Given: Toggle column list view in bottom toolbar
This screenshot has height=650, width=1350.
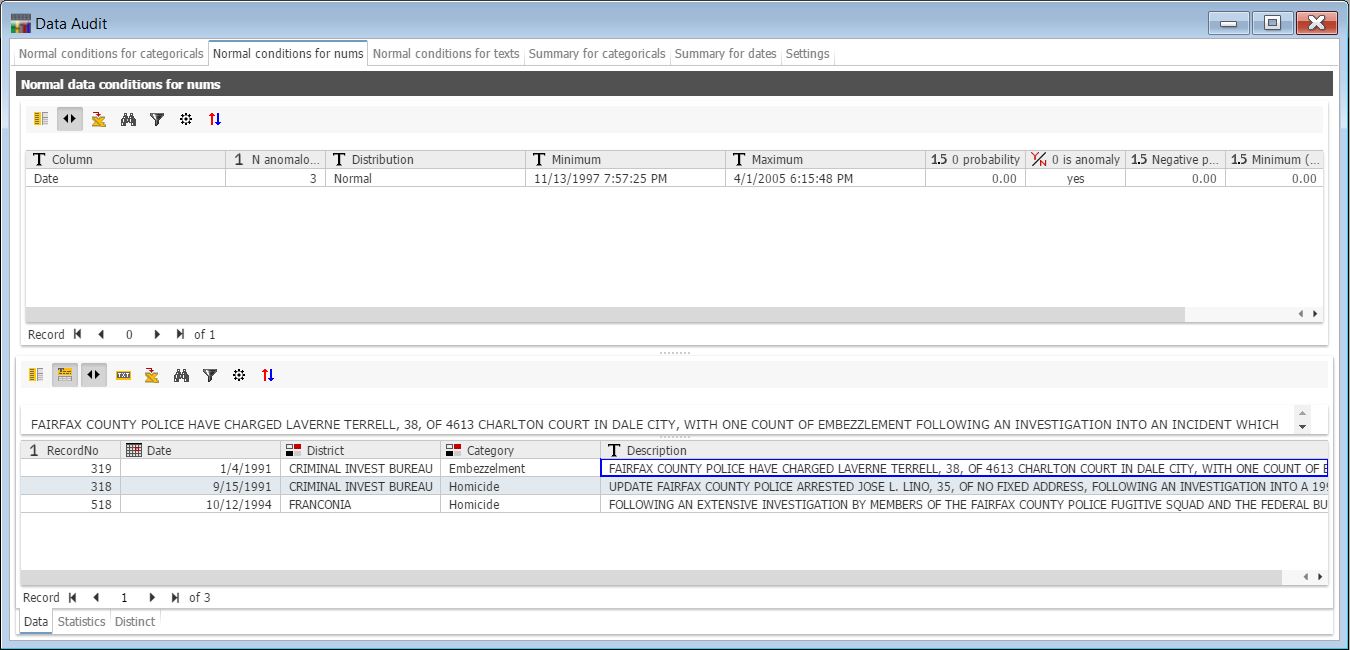Looking at the screenshot, I should point(35,375).
